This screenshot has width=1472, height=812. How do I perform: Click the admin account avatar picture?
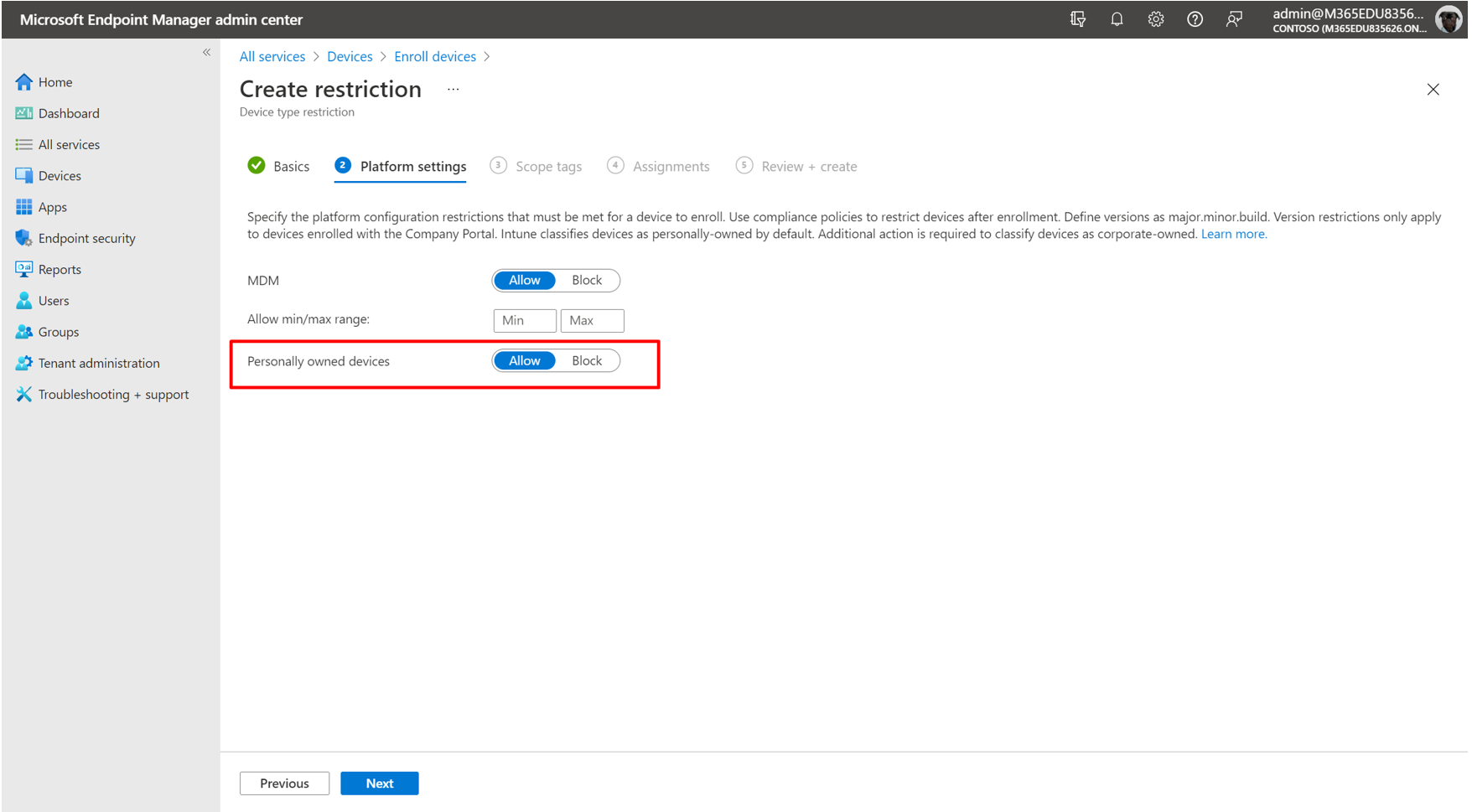click(x=1449, y=19)
